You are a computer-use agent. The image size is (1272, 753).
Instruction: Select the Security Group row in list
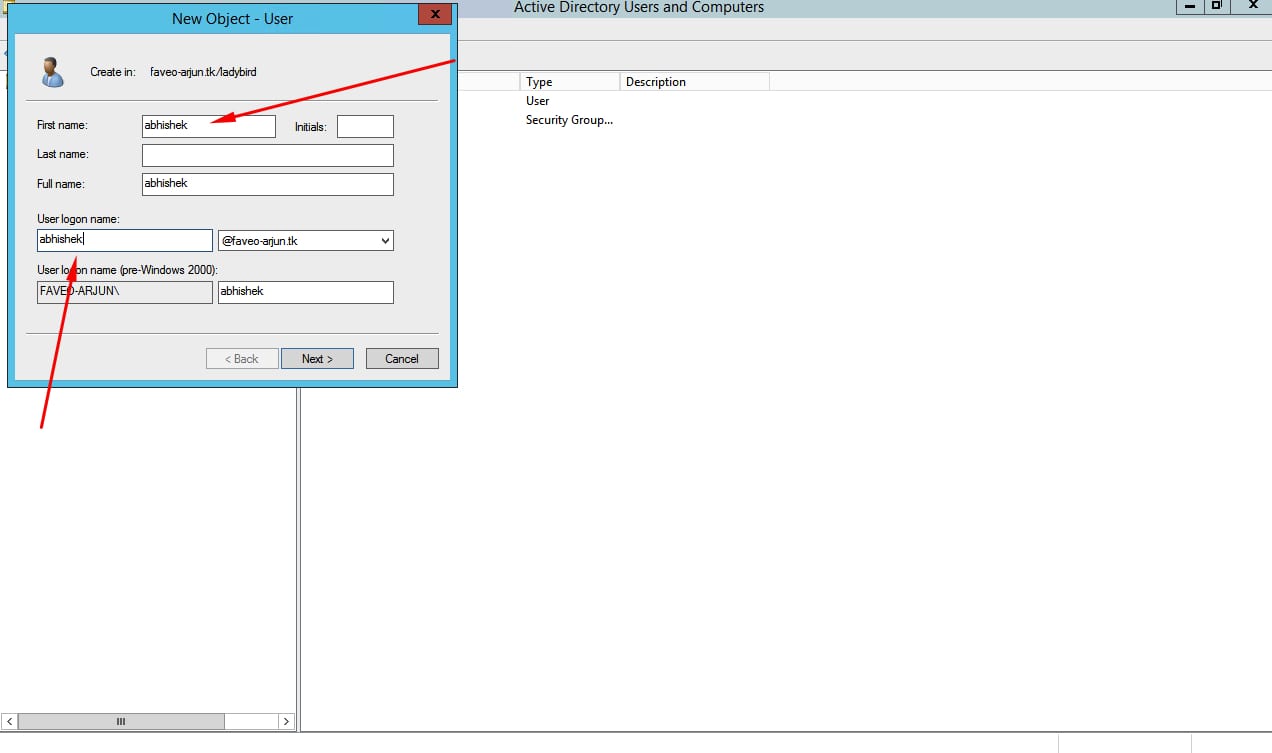click(x=569, y=120)
